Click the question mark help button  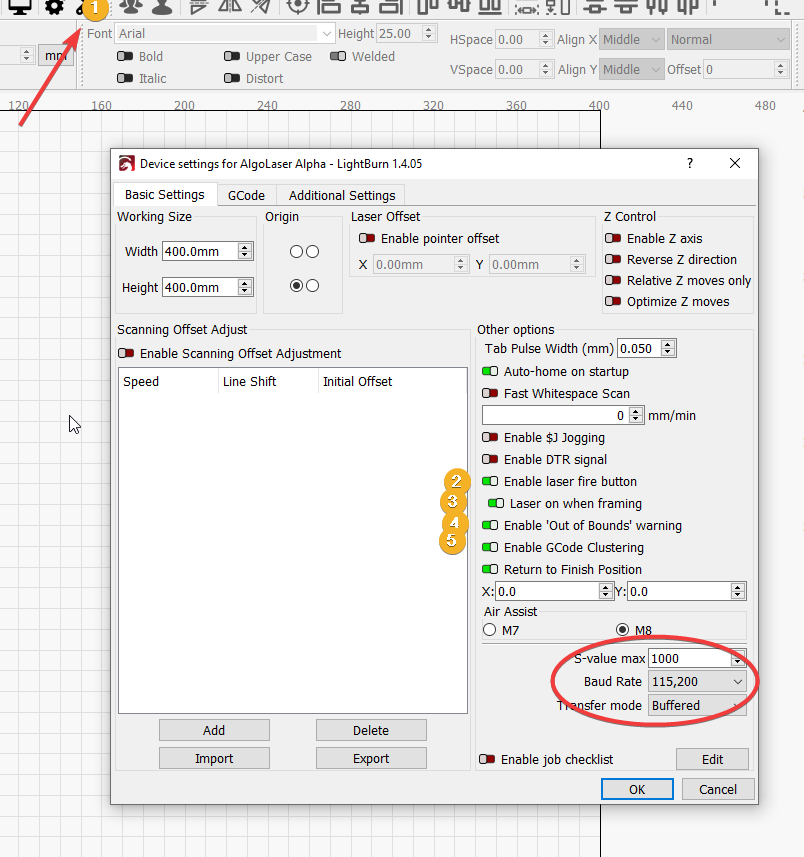(690, 163)
